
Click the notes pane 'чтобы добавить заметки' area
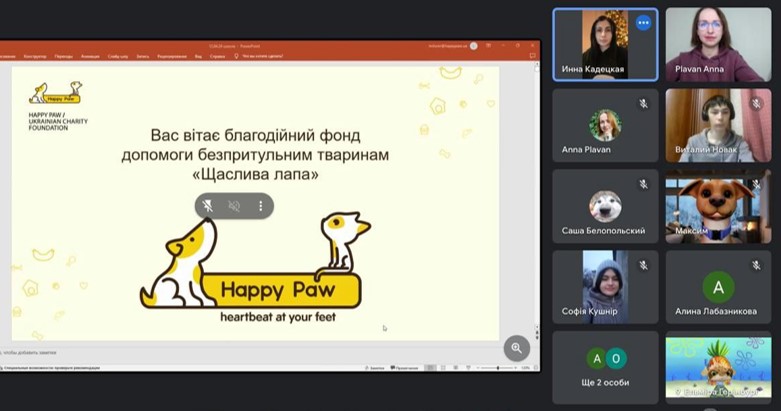[30, 352]
